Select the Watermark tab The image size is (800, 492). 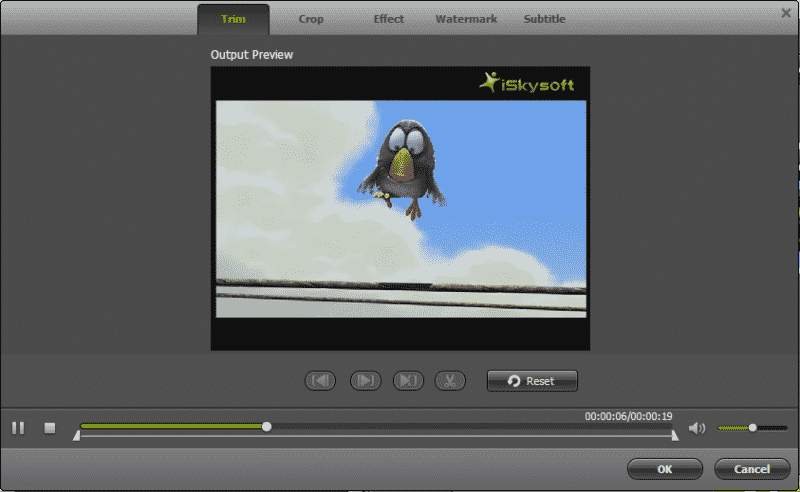click(x=465, y=19)
